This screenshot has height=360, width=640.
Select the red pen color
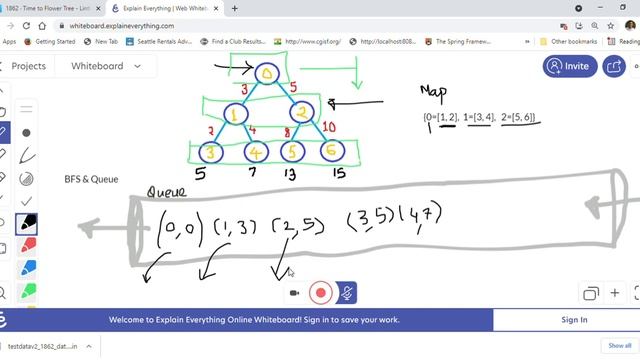tap(28, 246)
